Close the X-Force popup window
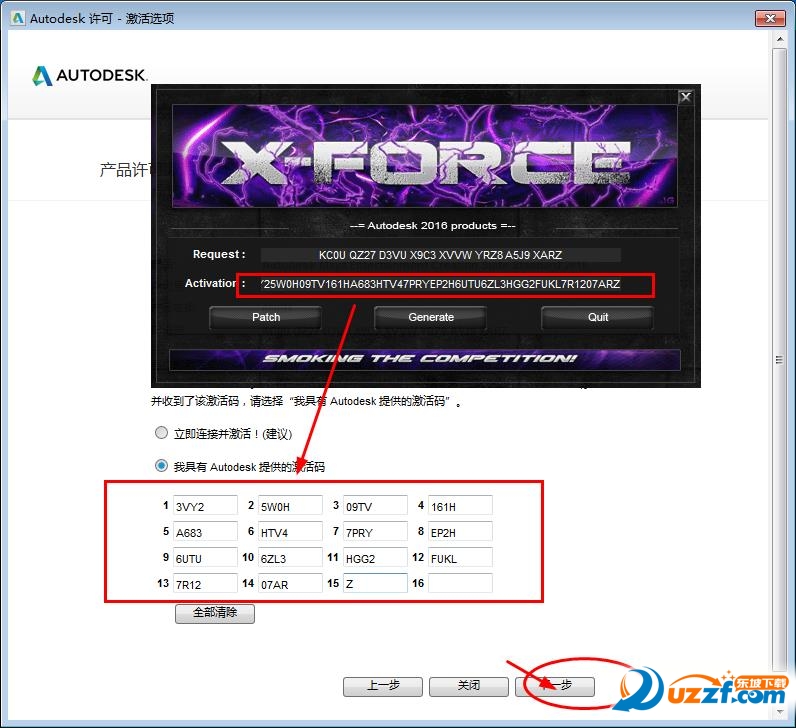Image resolution: width=796 pixels, height=728 pixels. tap(685, 97)
